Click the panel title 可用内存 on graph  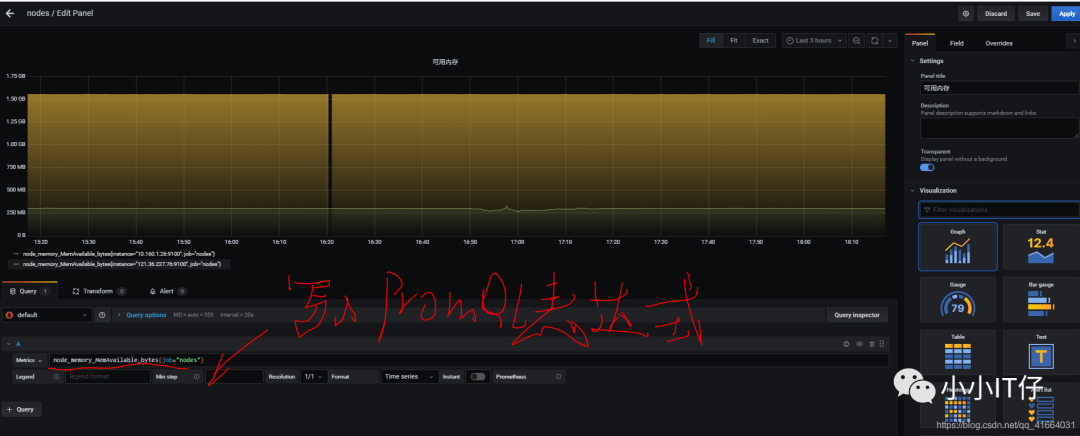[x=445, y=62]
